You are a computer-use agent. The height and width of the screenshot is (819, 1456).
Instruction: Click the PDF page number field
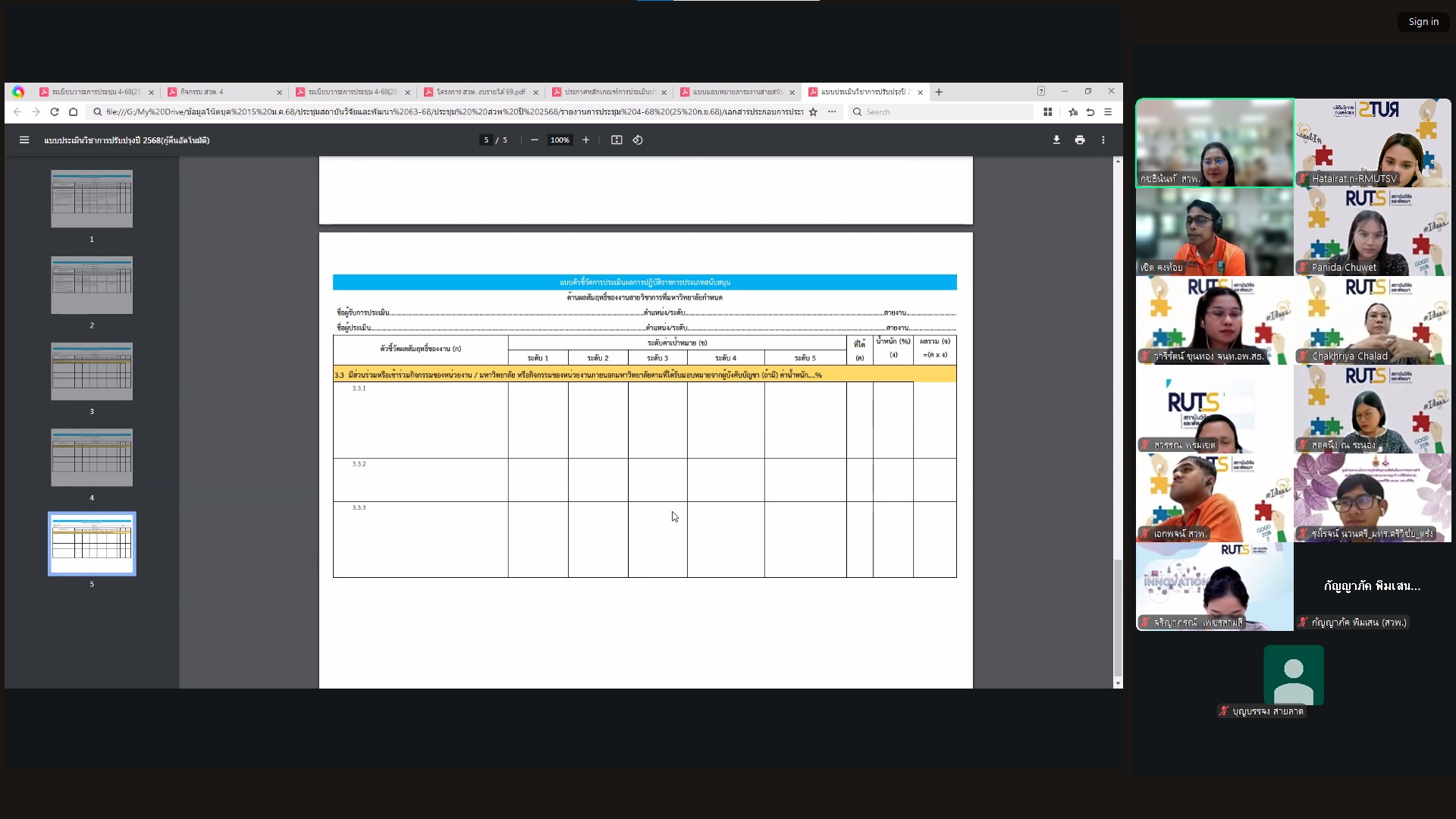486,140
